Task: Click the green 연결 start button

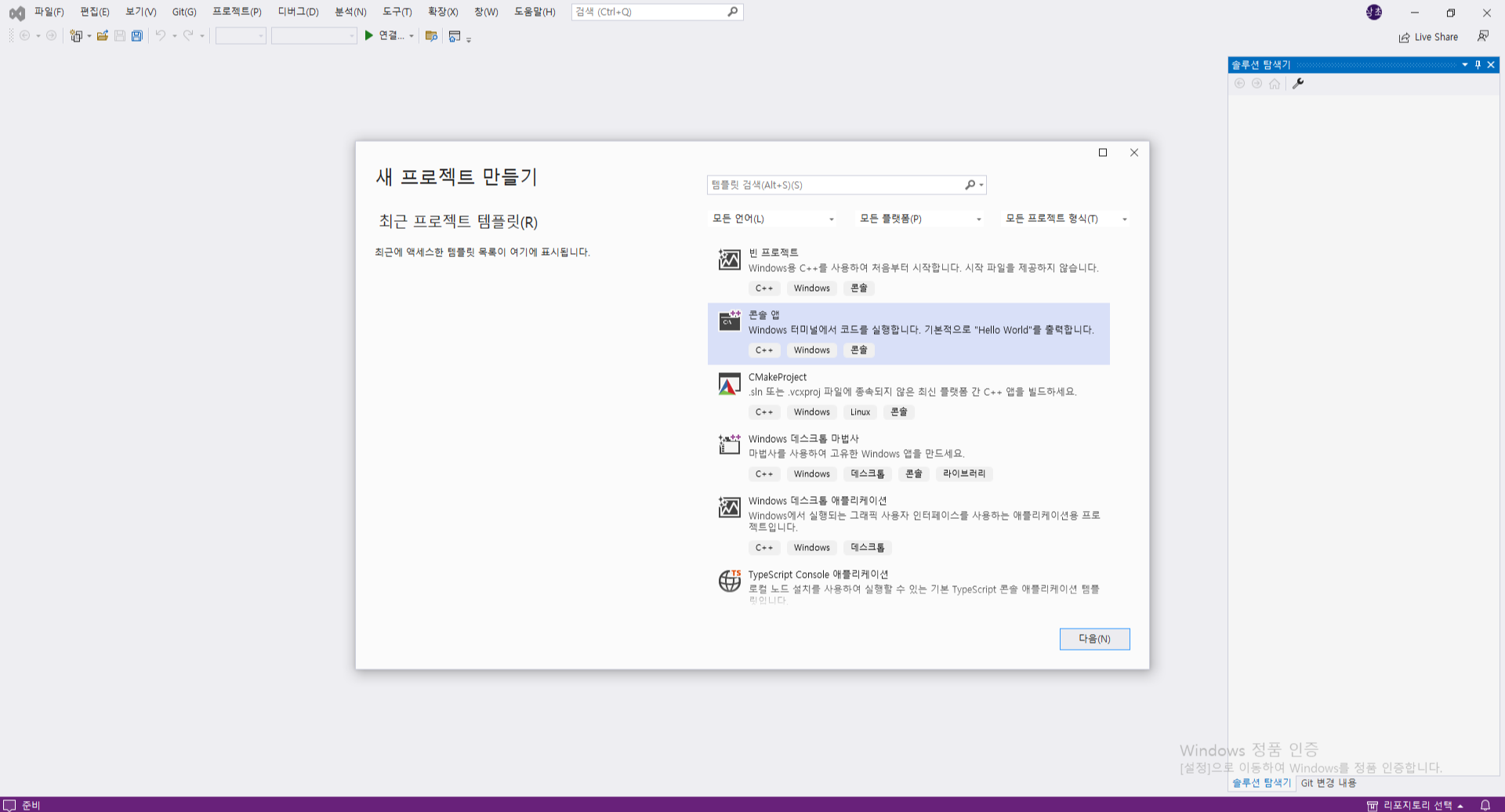Action: (385, 36)
